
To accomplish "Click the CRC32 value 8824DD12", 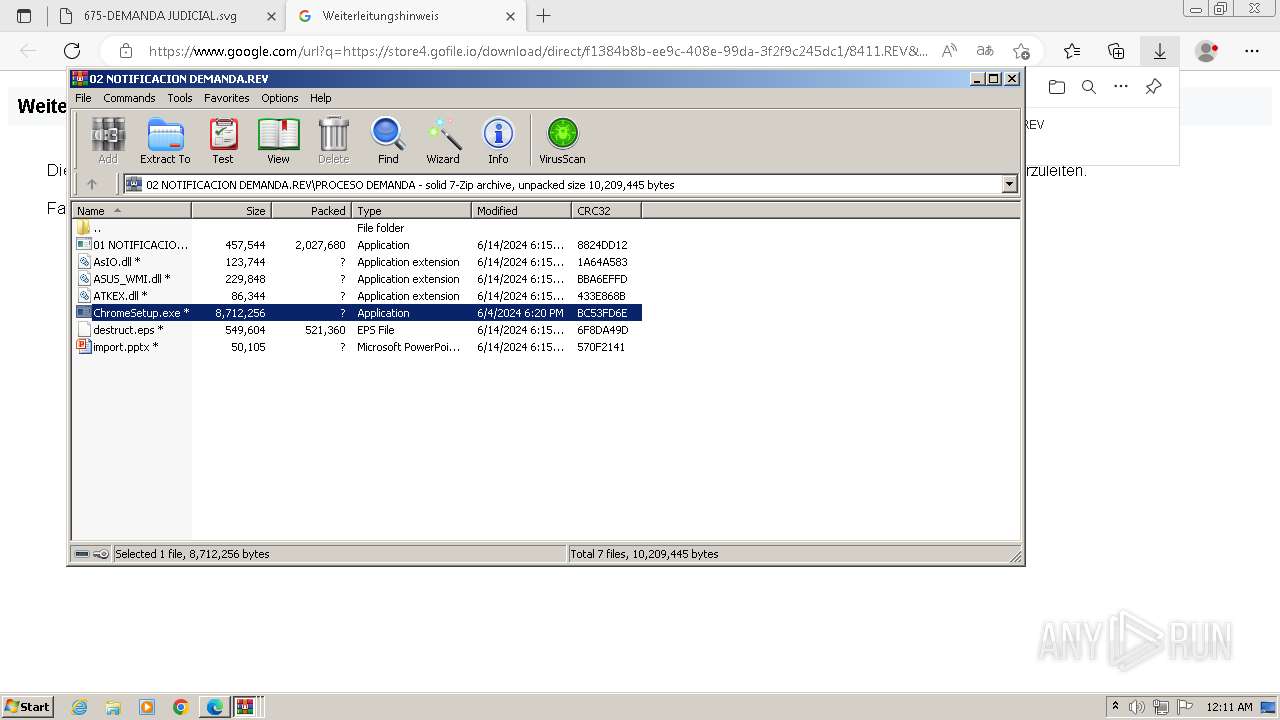I will 602,245.
